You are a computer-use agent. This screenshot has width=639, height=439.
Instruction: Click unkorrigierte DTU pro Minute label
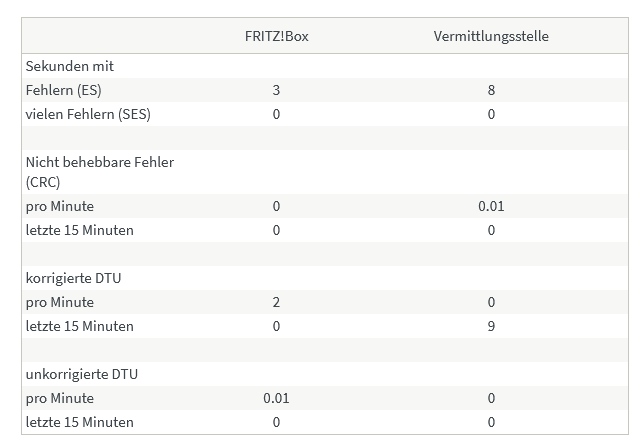pos(60,398)
